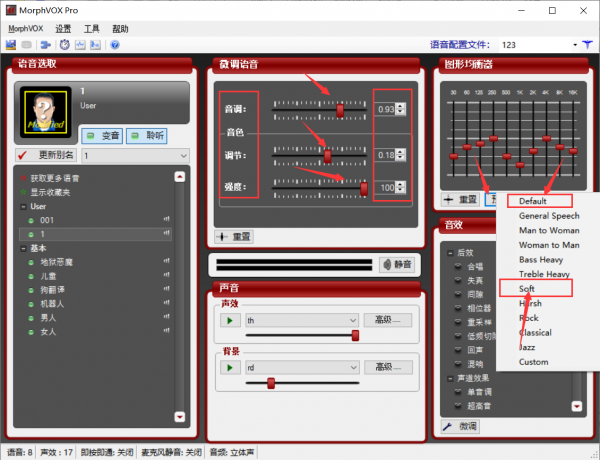Open the 帮助 menu

[x=120, y=29]
